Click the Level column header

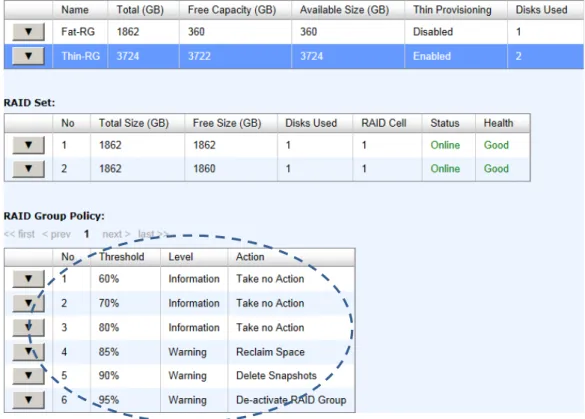click(181, 257)
